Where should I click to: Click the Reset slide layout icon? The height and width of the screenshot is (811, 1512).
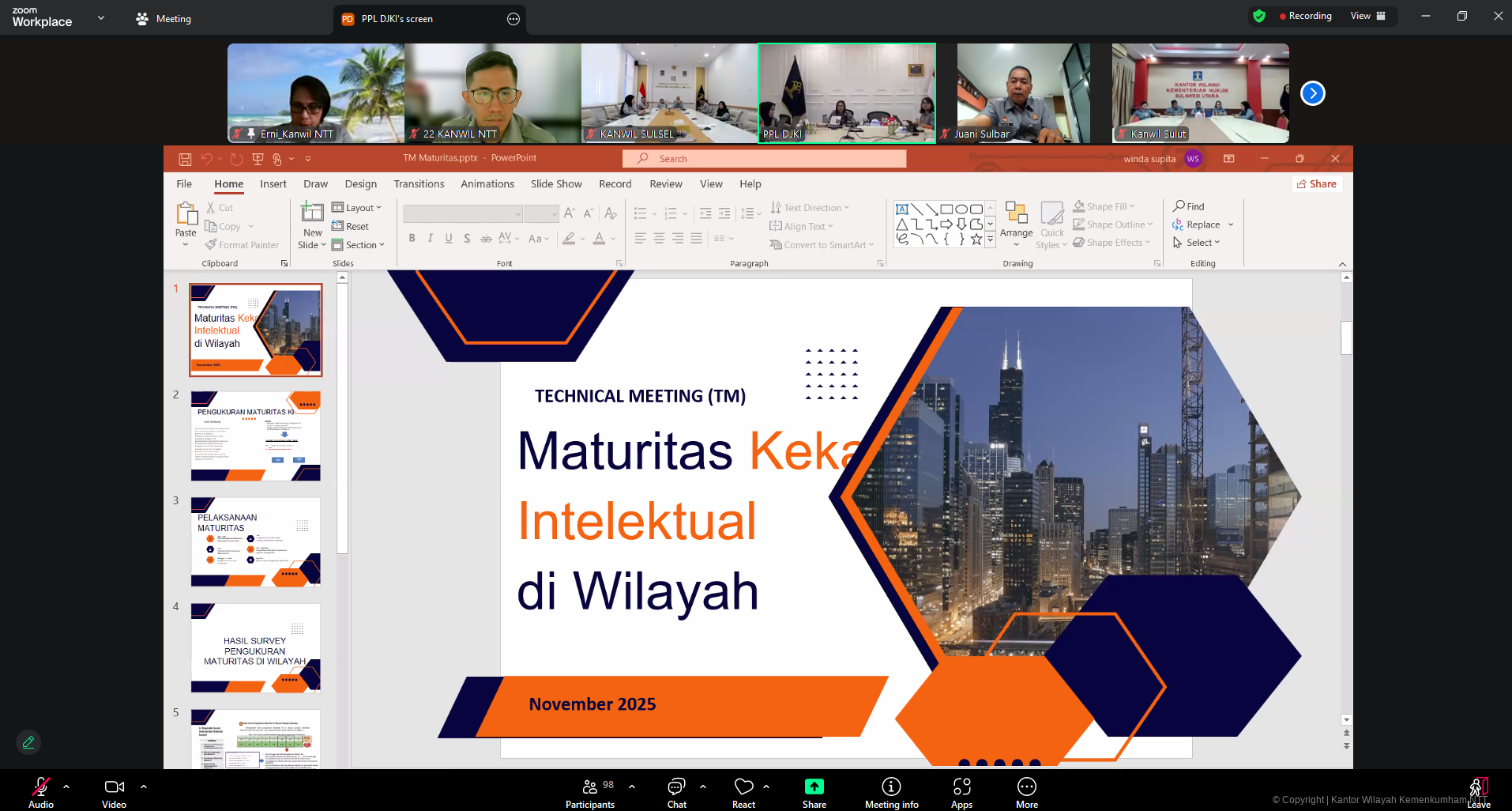point(338,226)
